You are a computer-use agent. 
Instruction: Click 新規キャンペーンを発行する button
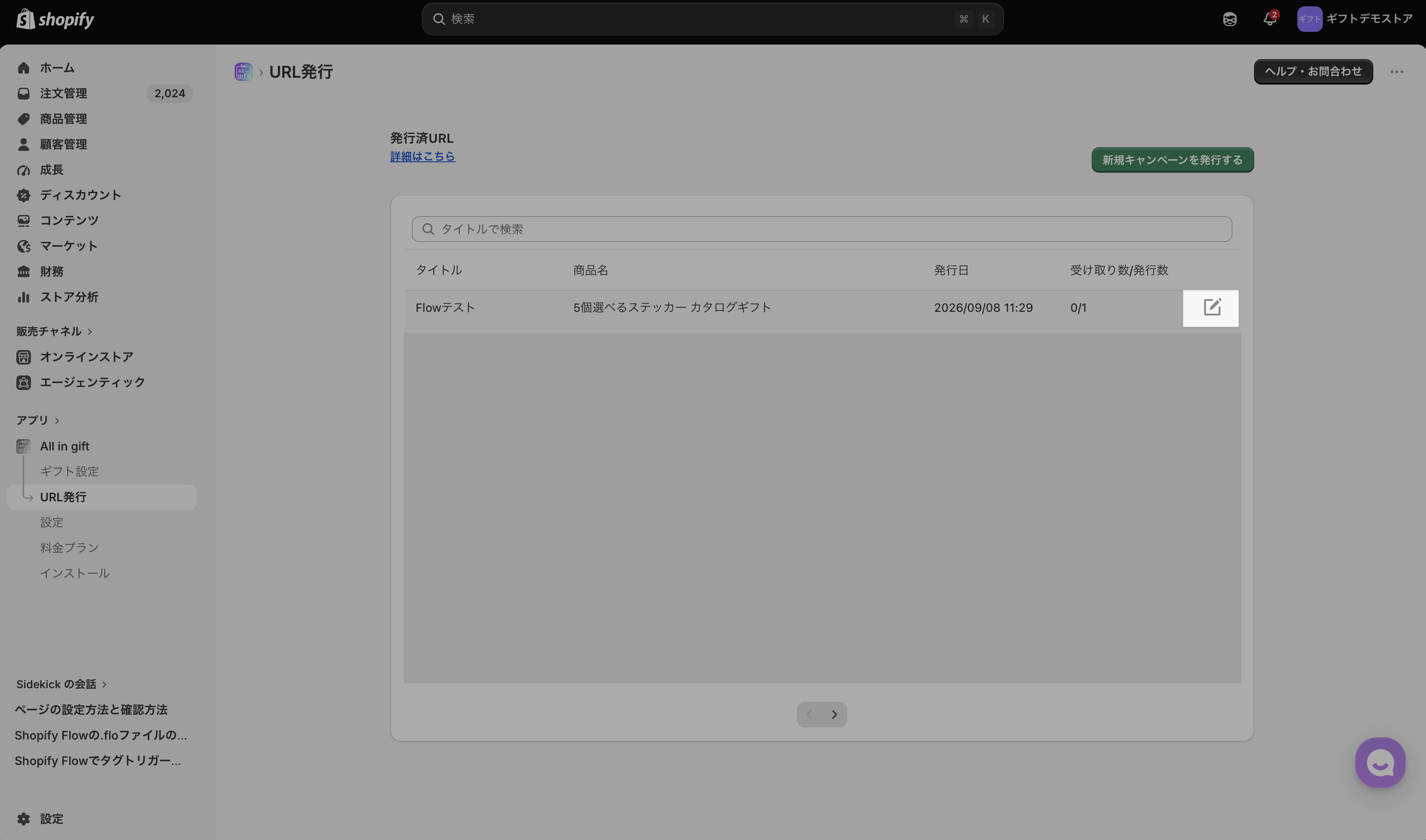coord(1172,160)
